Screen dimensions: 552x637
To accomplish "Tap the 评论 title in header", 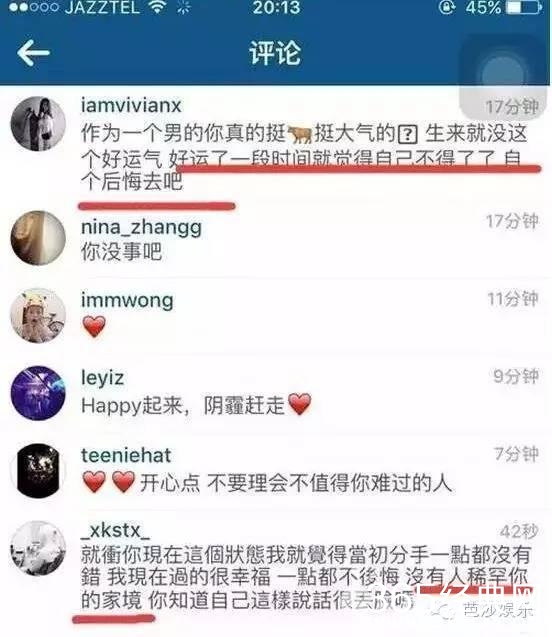I will point(275,53).
